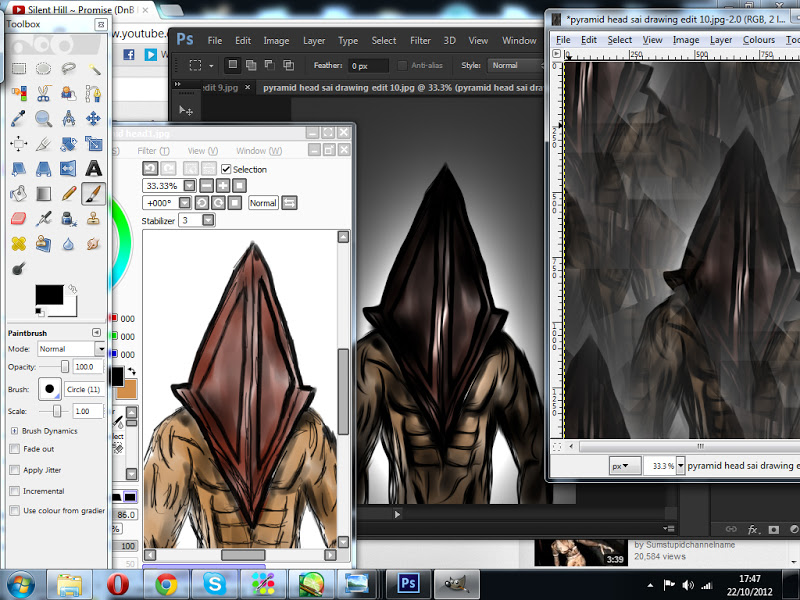Open the Filter menu in Photoshop
The height and width of the screenshot is (600, 800).
coord(420,41)
